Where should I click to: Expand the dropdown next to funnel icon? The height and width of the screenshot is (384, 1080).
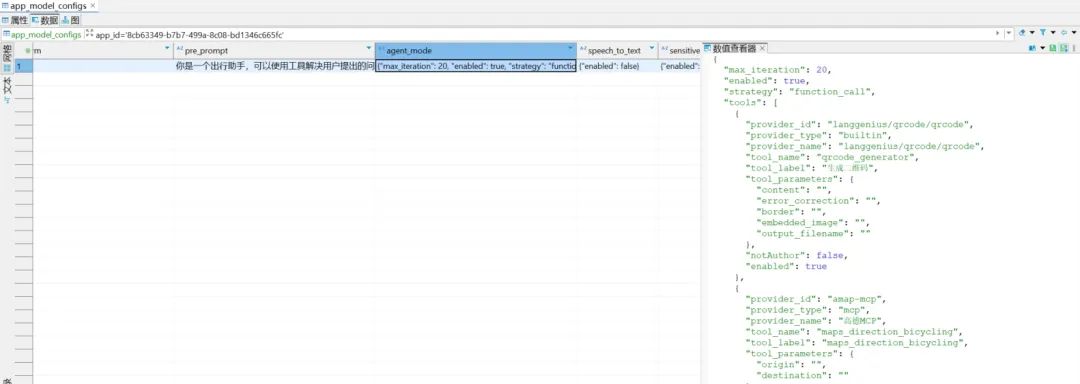click(x=1053, y=32)
